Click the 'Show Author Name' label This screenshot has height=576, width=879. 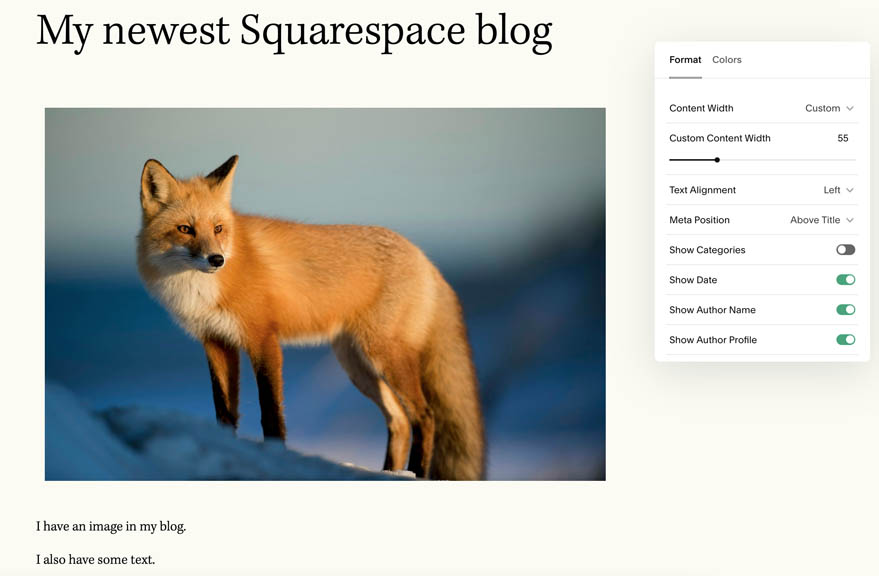click(712, 310)
